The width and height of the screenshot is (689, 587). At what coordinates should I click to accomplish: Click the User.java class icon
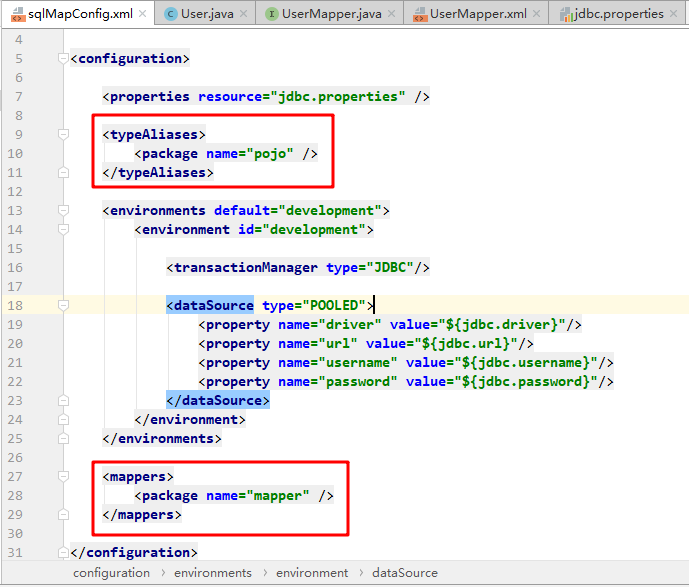click(170, 14)
